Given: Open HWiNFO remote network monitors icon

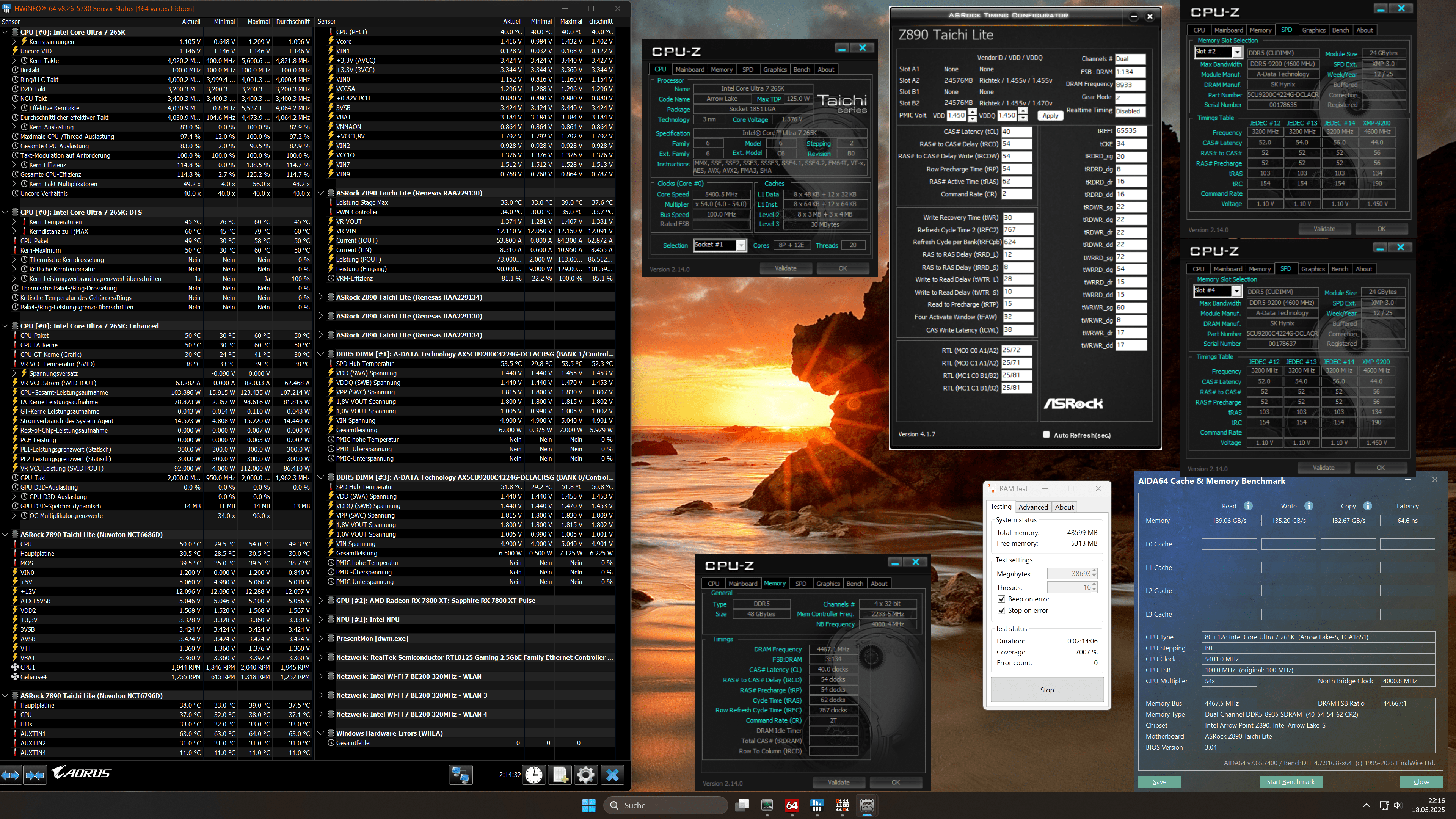Looking at the screenshot, I should (x=460, y=775).
